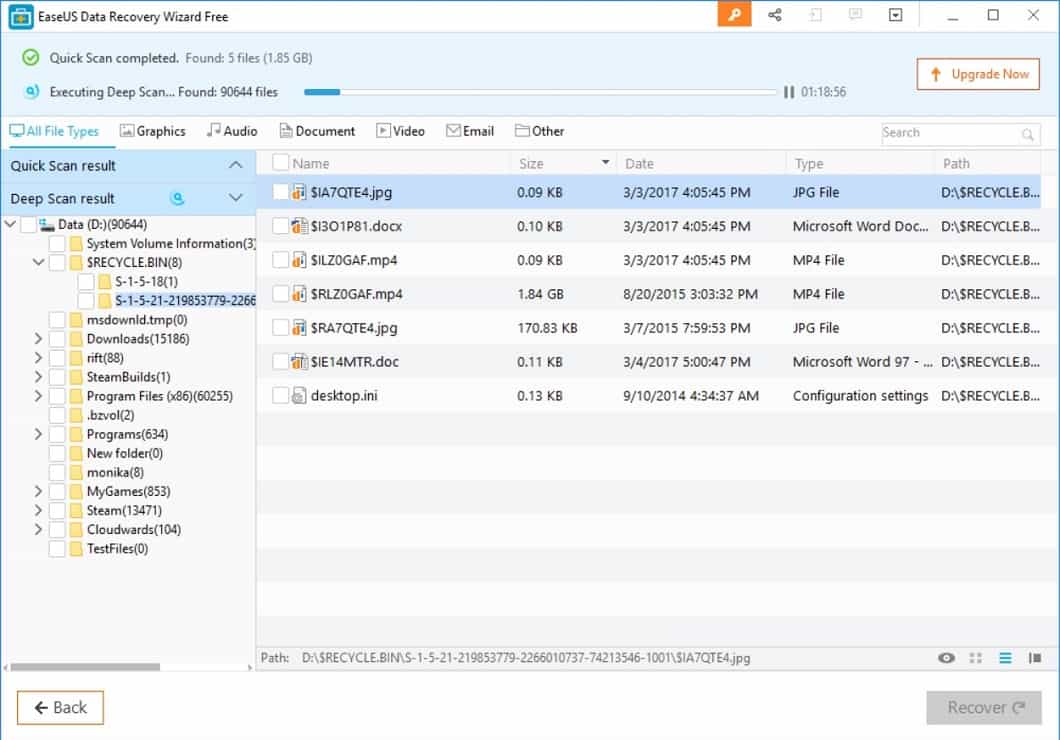This screenshot has height=740, width=1060.
Task: Expand the MyGames(853) folder
Action: click(39, 491)
